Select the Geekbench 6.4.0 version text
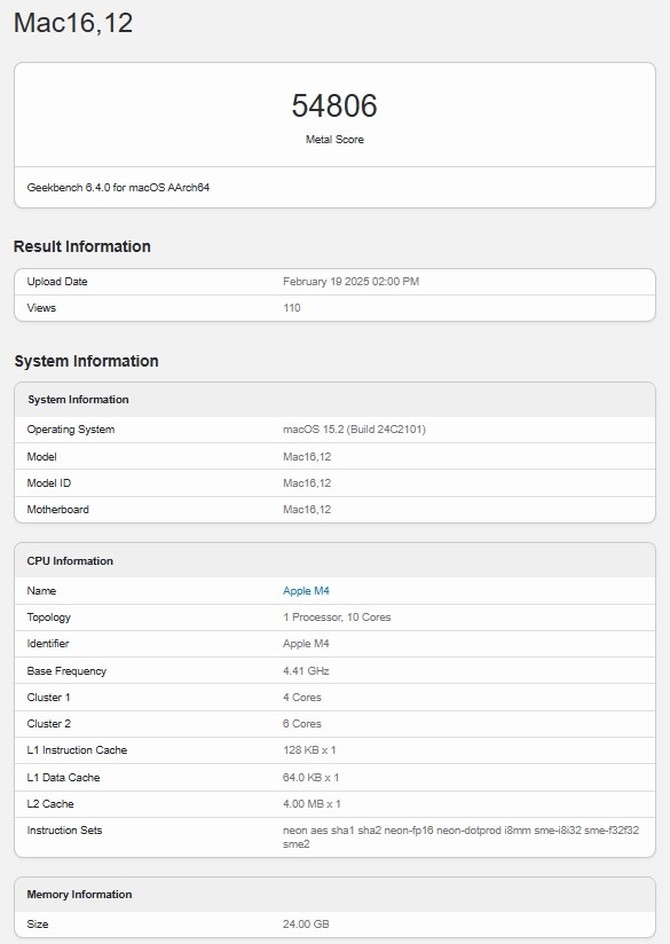The width and height of the screenshot is (670, 944). [x=118, y=187]
